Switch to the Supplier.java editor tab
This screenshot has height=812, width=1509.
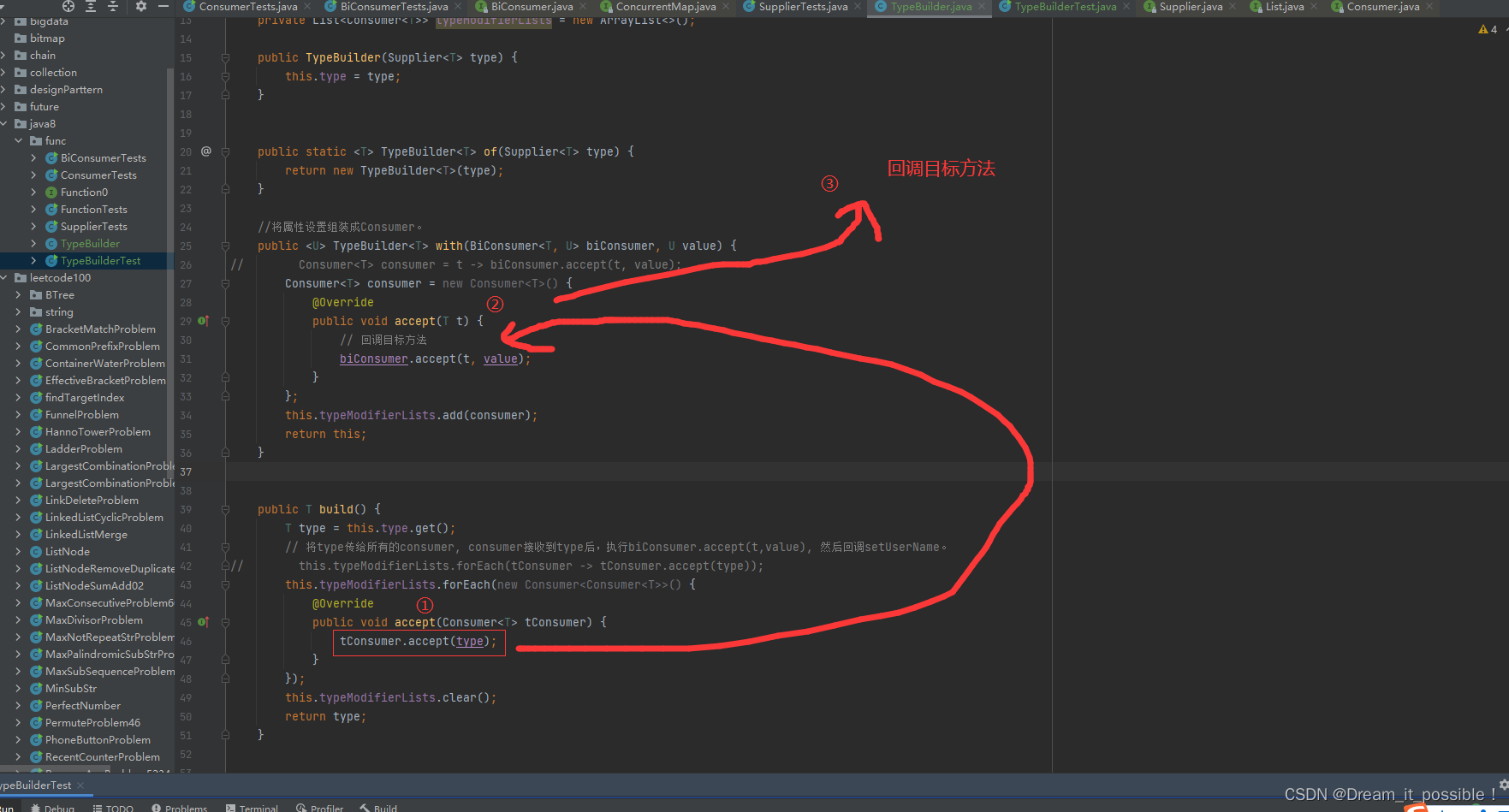1188,6
